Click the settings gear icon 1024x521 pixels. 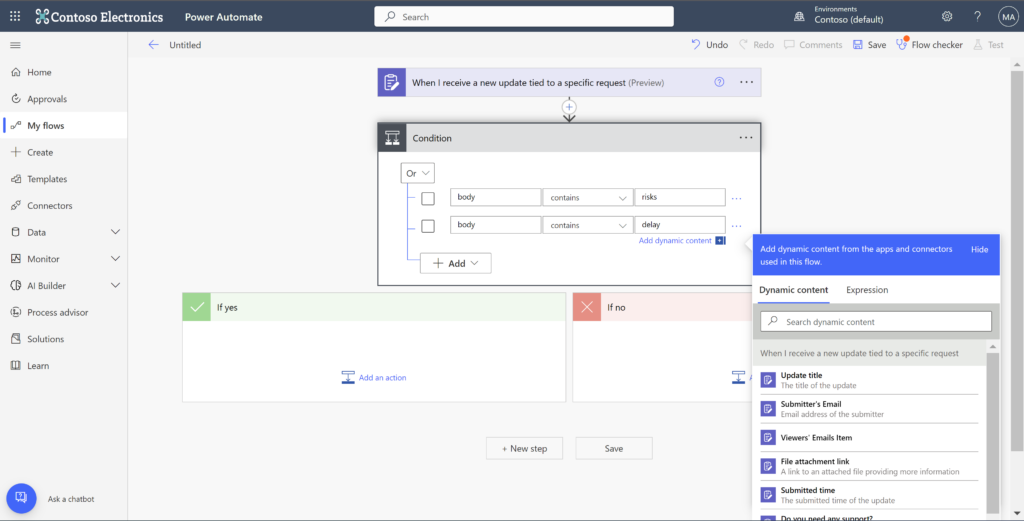[x=947, y=16]
